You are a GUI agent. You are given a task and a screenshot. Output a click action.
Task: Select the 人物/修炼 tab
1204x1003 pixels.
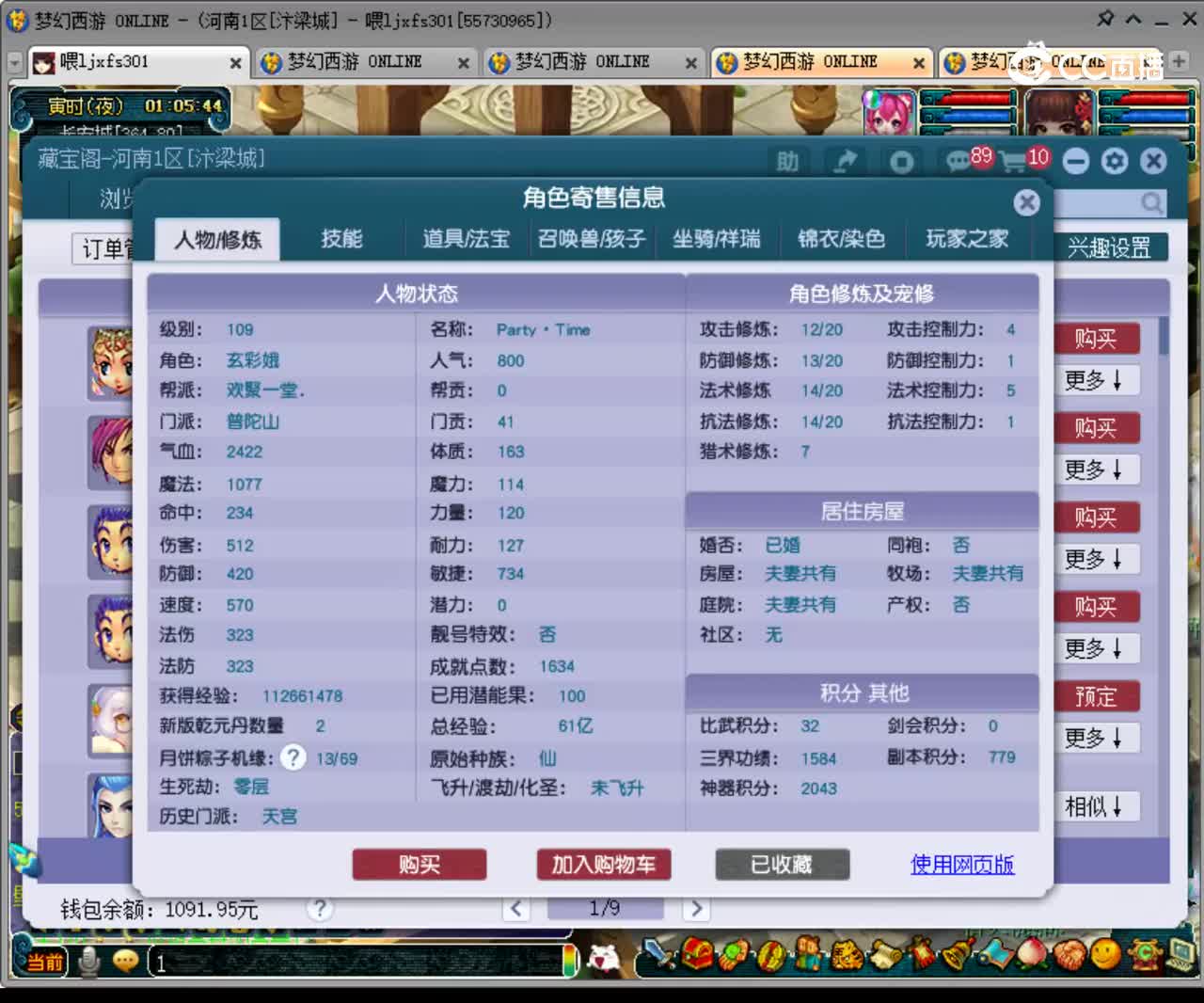[x=217, y=240]
